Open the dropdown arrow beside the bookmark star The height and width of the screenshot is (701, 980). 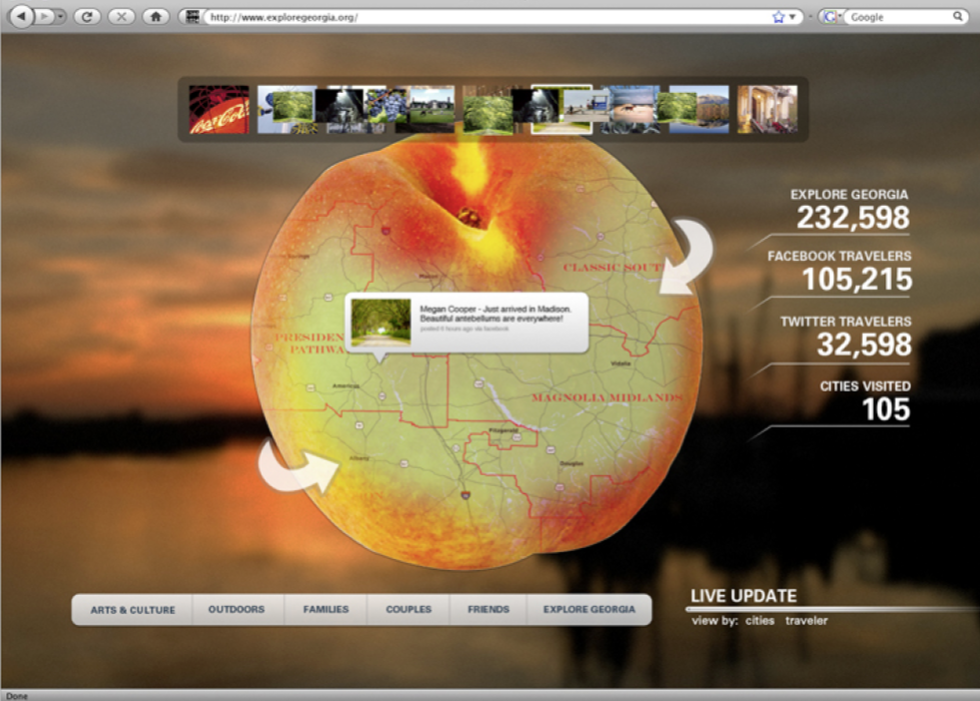tap(792, 17)
